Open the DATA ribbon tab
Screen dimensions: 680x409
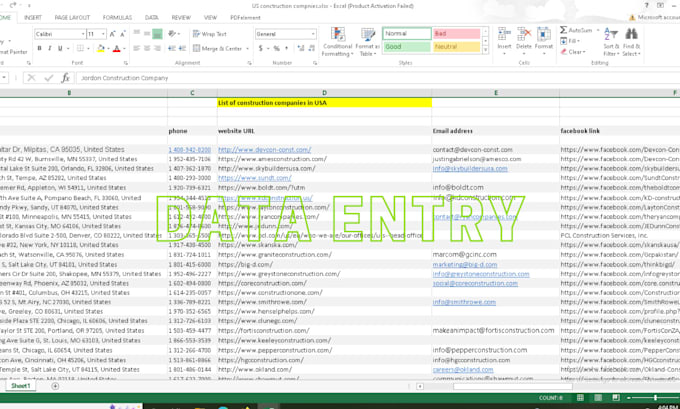pos(151,17)
